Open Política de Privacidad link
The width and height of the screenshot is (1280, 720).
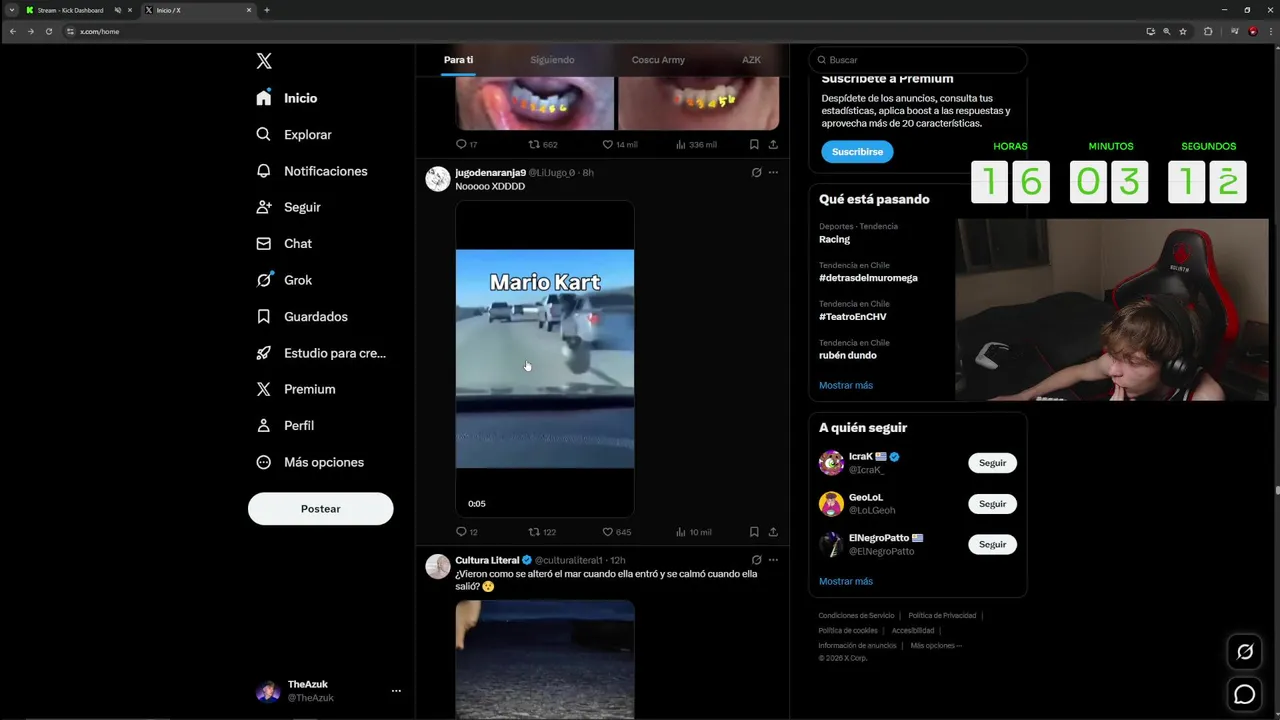pyautogui.click(x=942, y=615)
